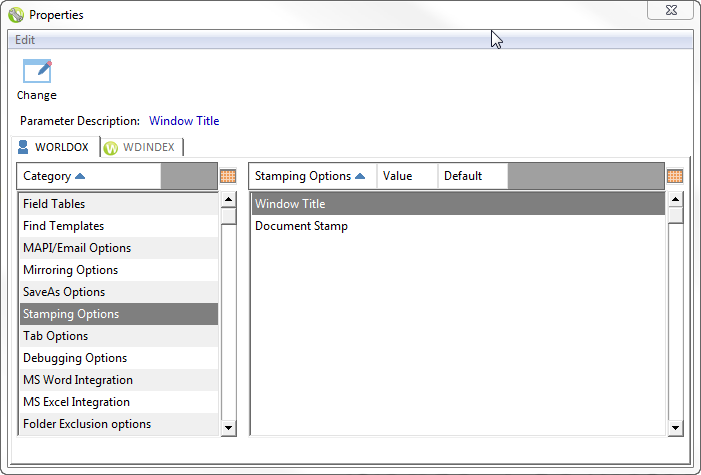Sort by the Category column header

(x=89, y=176)
